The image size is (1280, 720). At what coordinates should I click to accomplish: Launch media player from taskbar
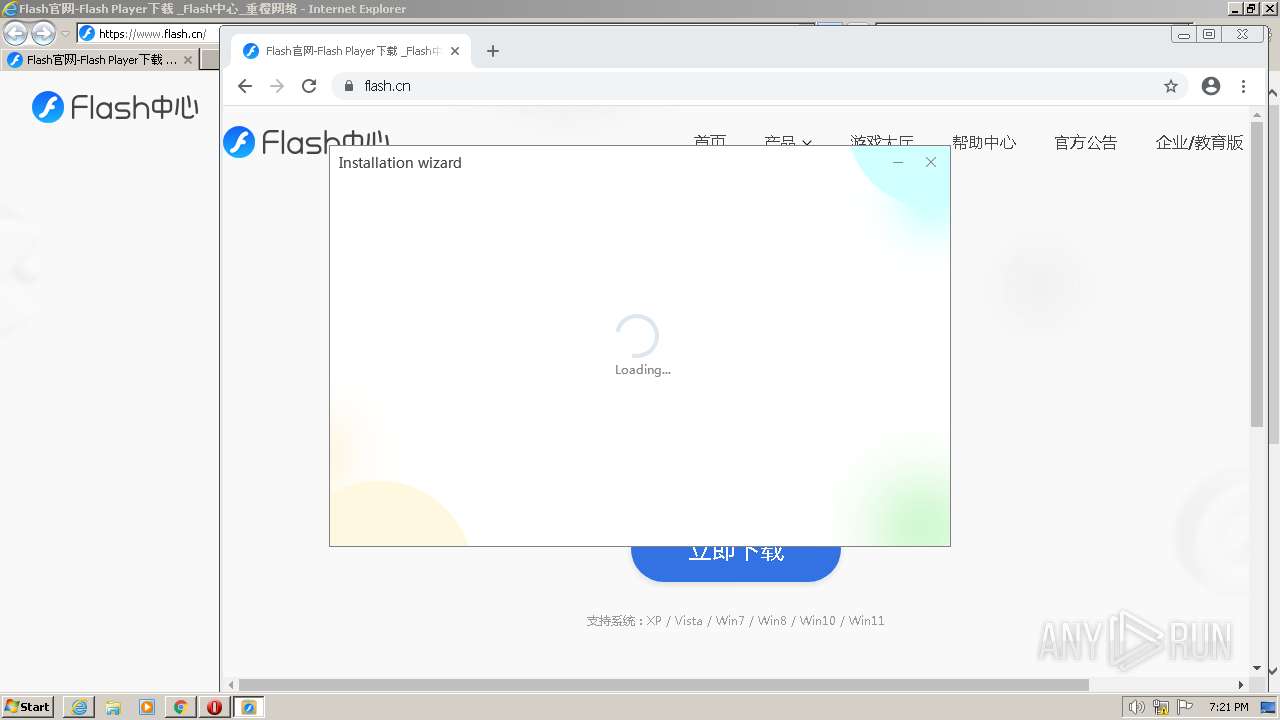pos(147,707)
